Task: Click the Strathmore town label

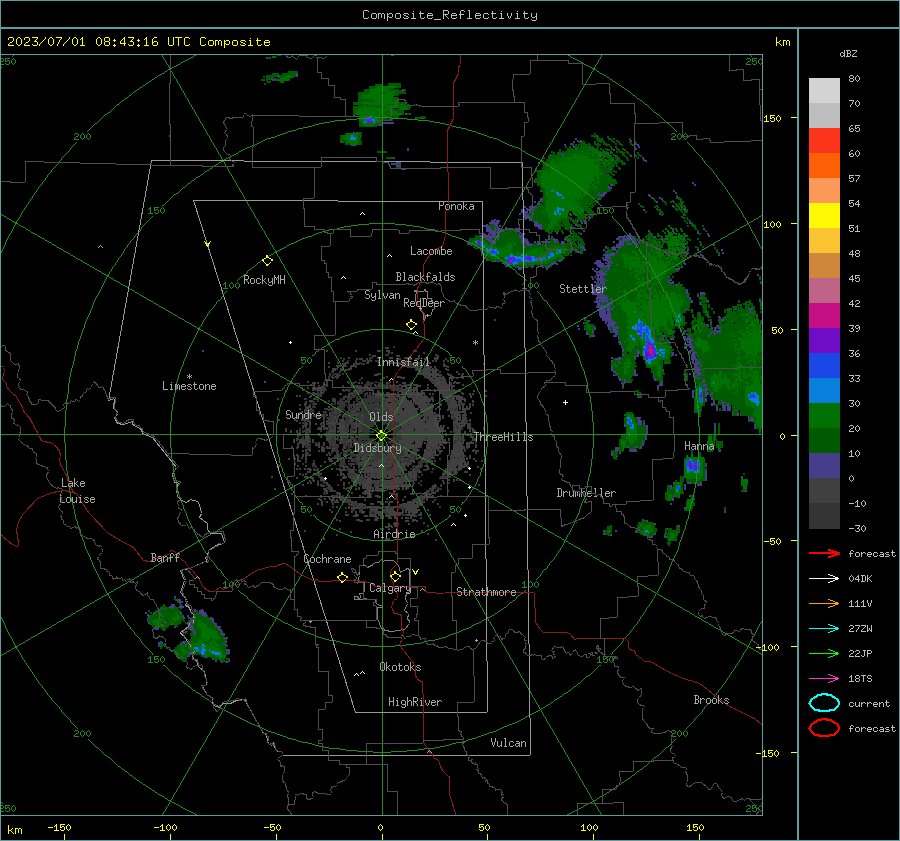Action: [486, 592]
